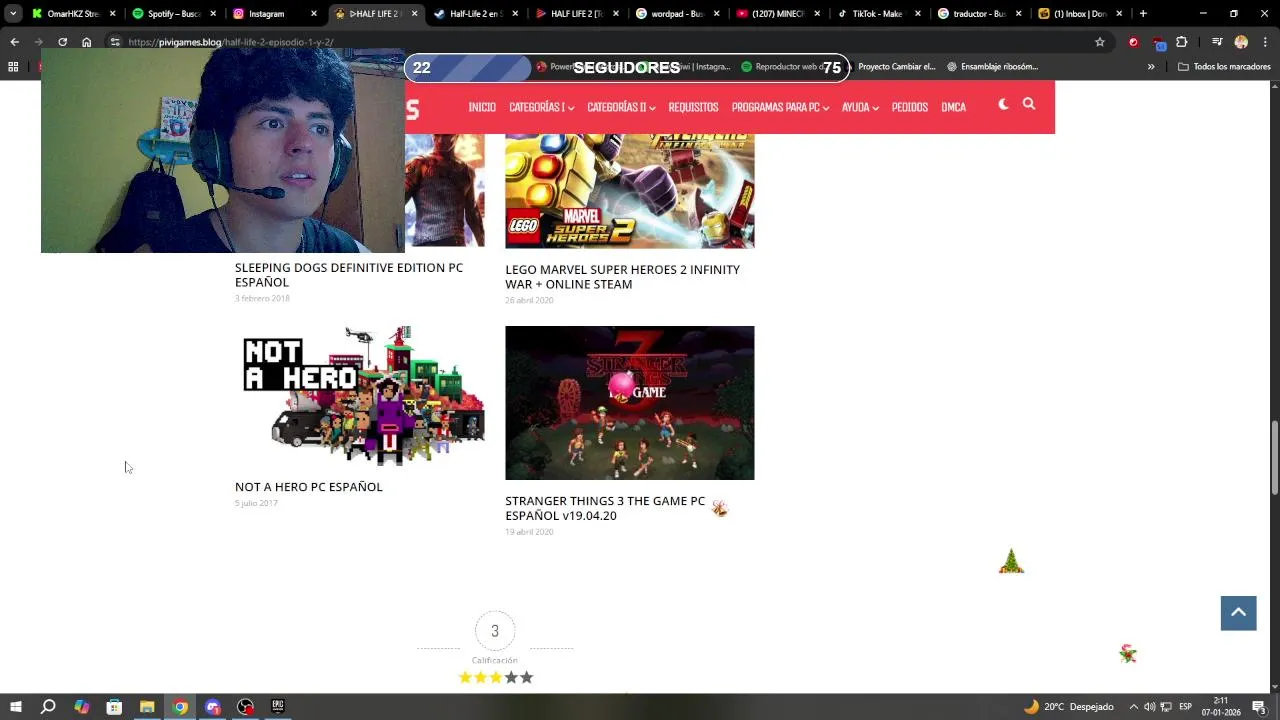Viewport: 1280px width, 720px height.
Task: Open tab search dropdown arrow
Action: [11, 14]
